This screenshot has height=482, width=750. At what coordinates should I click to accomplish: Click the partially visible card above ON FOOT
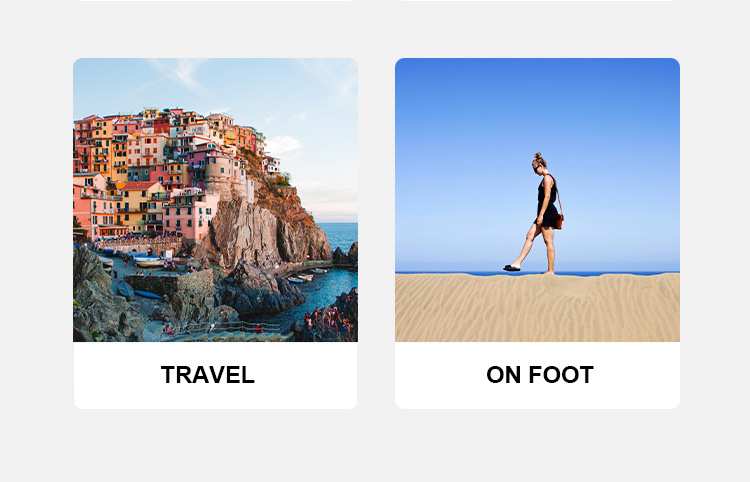click(x=537, y=0)
